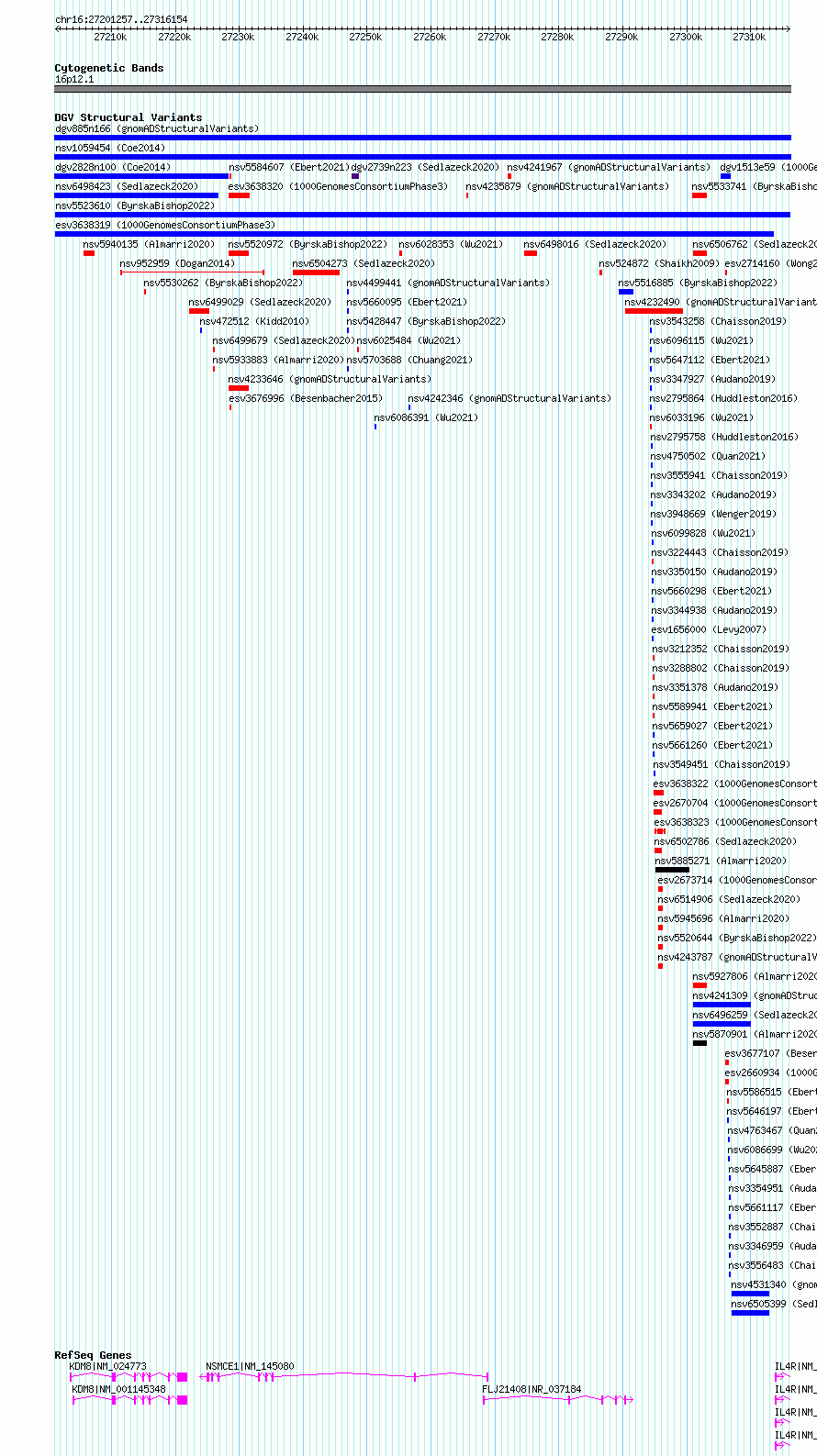The width and height of the screenshot is (817, 1456).
Task: Open variant nsv6499029 (Sedlazeck2020)
Action: [261, 302]
